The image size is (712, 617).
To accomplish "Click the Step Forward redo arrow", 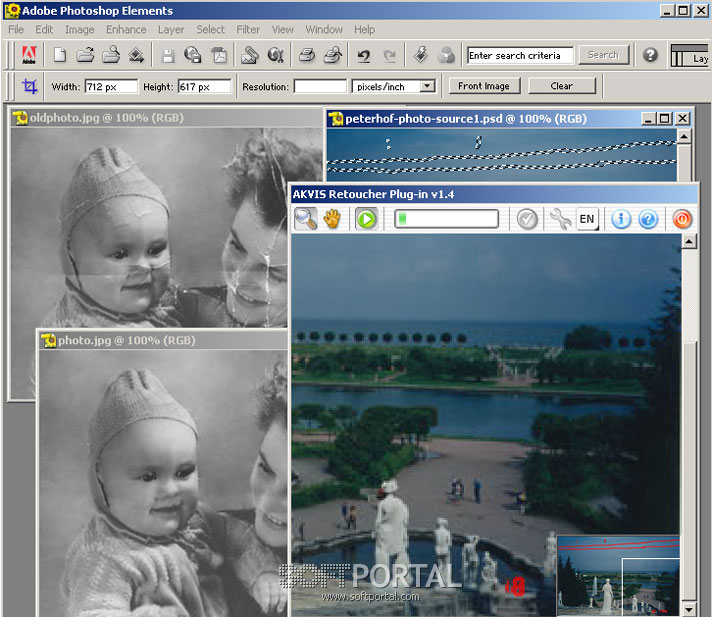I will point(389,56).
